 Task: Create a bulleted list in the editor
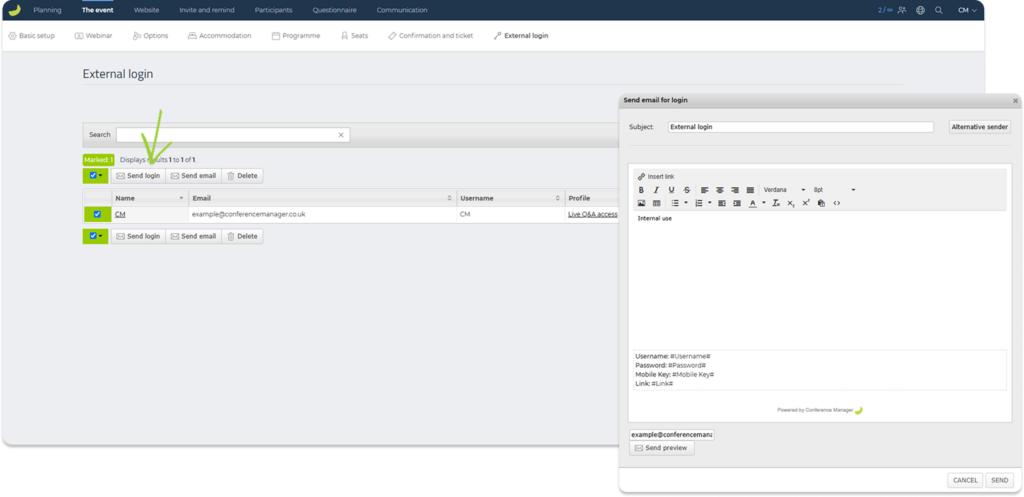pyautogui.click(x=675, y=203)
